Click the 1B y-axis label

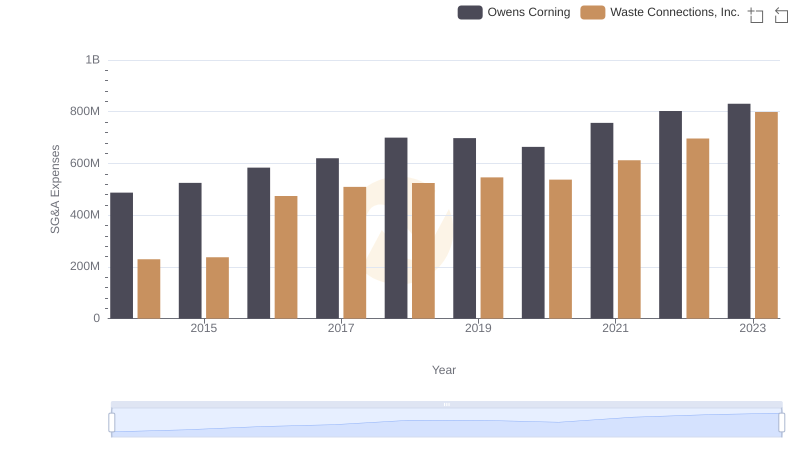(x=92, y=60)
